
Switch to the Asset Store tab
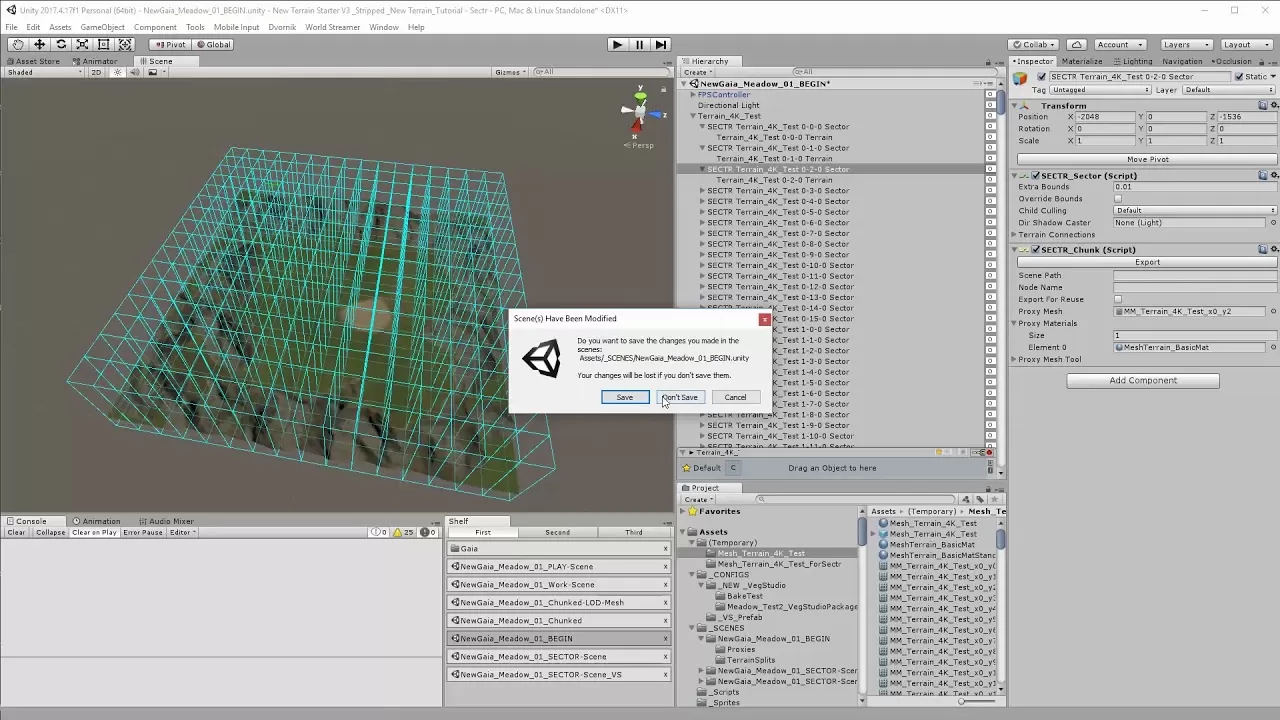[x=33, y=61]
